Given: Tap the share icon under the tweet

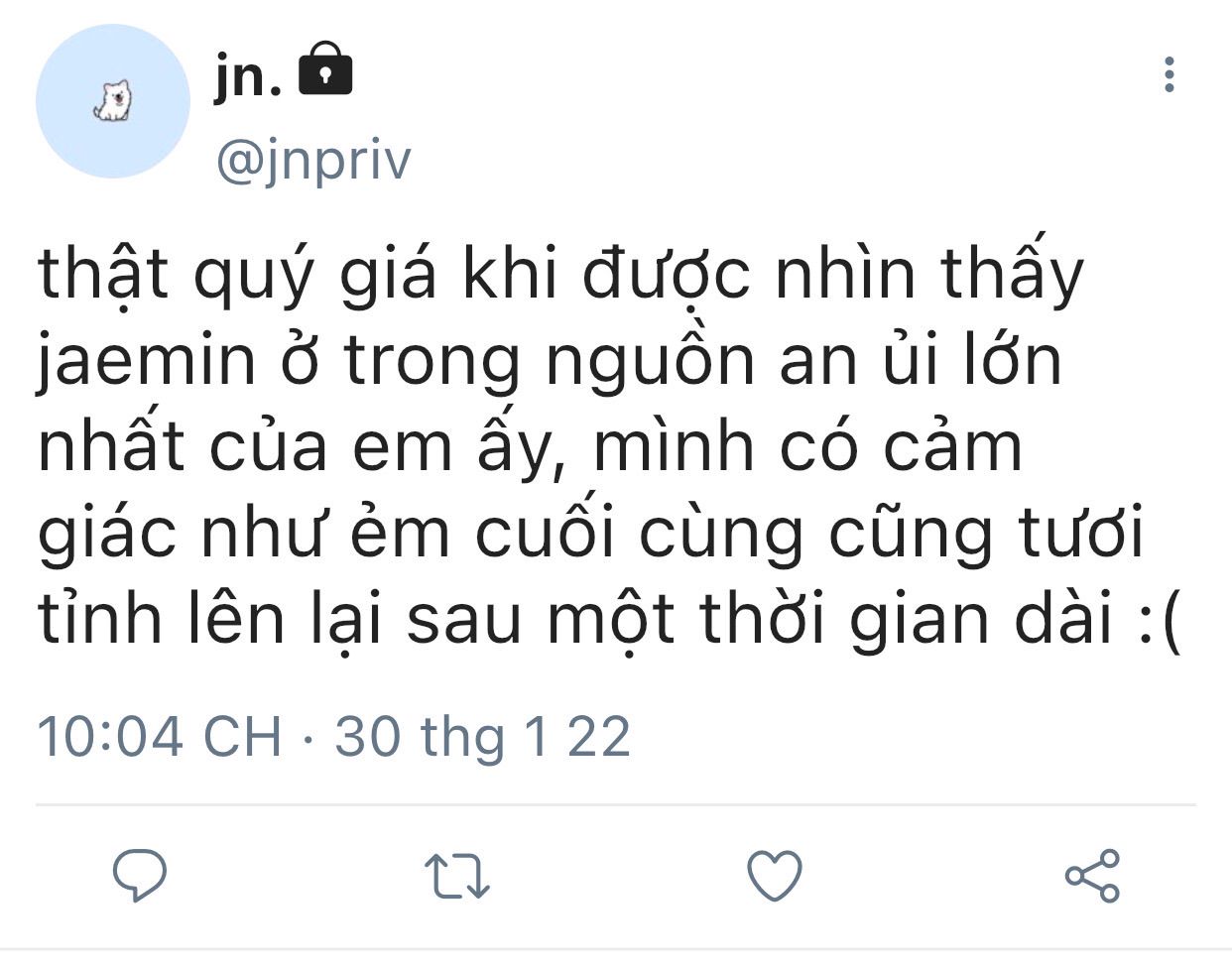Looking at the screenshot, I should (1092, 876).
